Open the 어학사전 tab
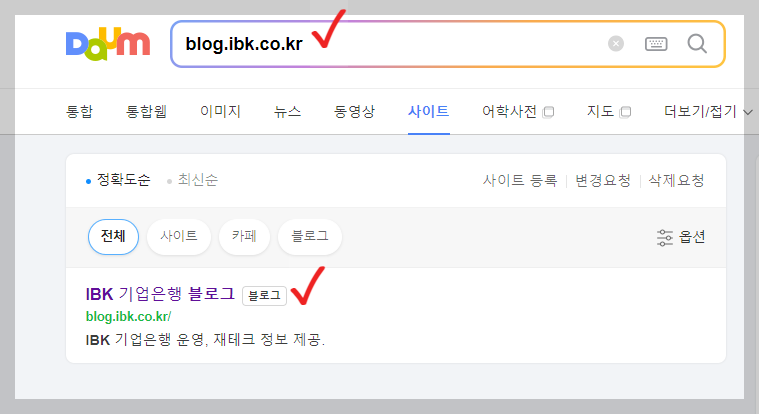This screenshot has height=414, width=759. 517,111
